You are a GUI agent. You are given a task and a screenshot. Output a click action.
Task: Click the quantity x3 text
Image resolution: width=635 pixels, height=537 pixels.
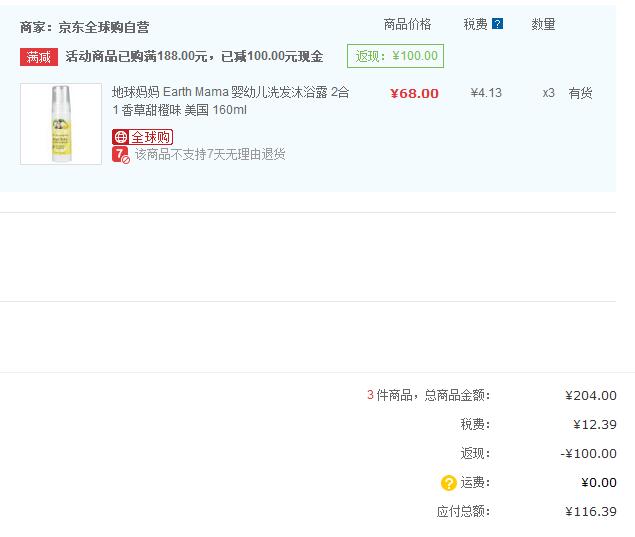(548, 93)
